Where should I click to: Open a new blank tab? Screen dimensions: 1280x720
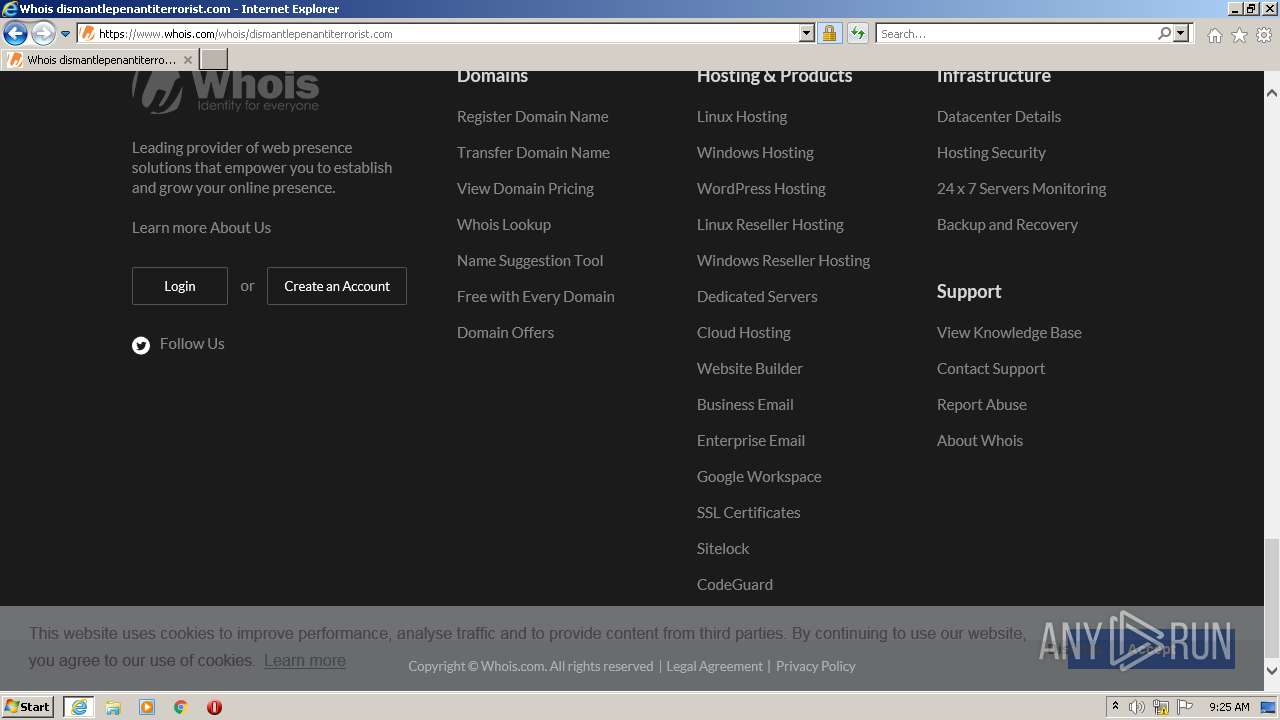tap(214, 60)
